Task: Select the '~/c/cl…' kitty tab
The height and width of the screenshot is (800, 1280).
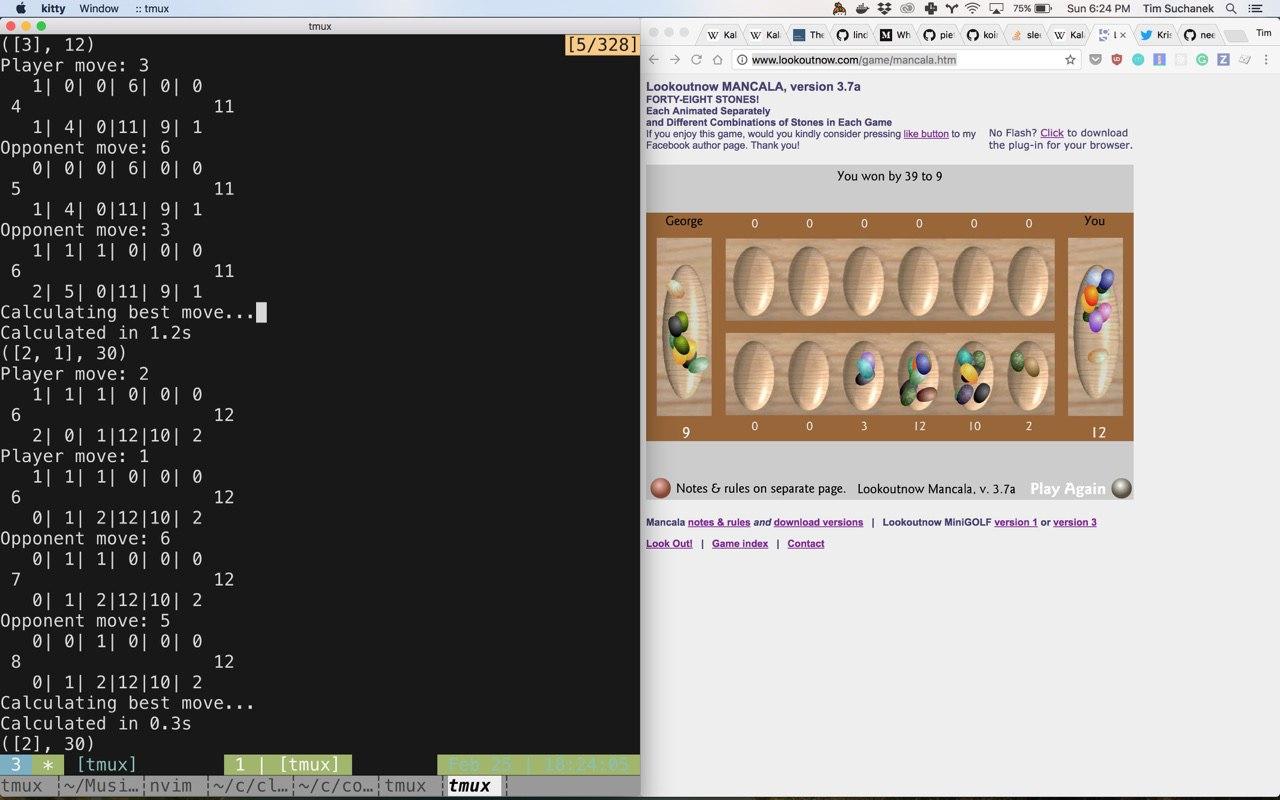Action: coord(250,786)
